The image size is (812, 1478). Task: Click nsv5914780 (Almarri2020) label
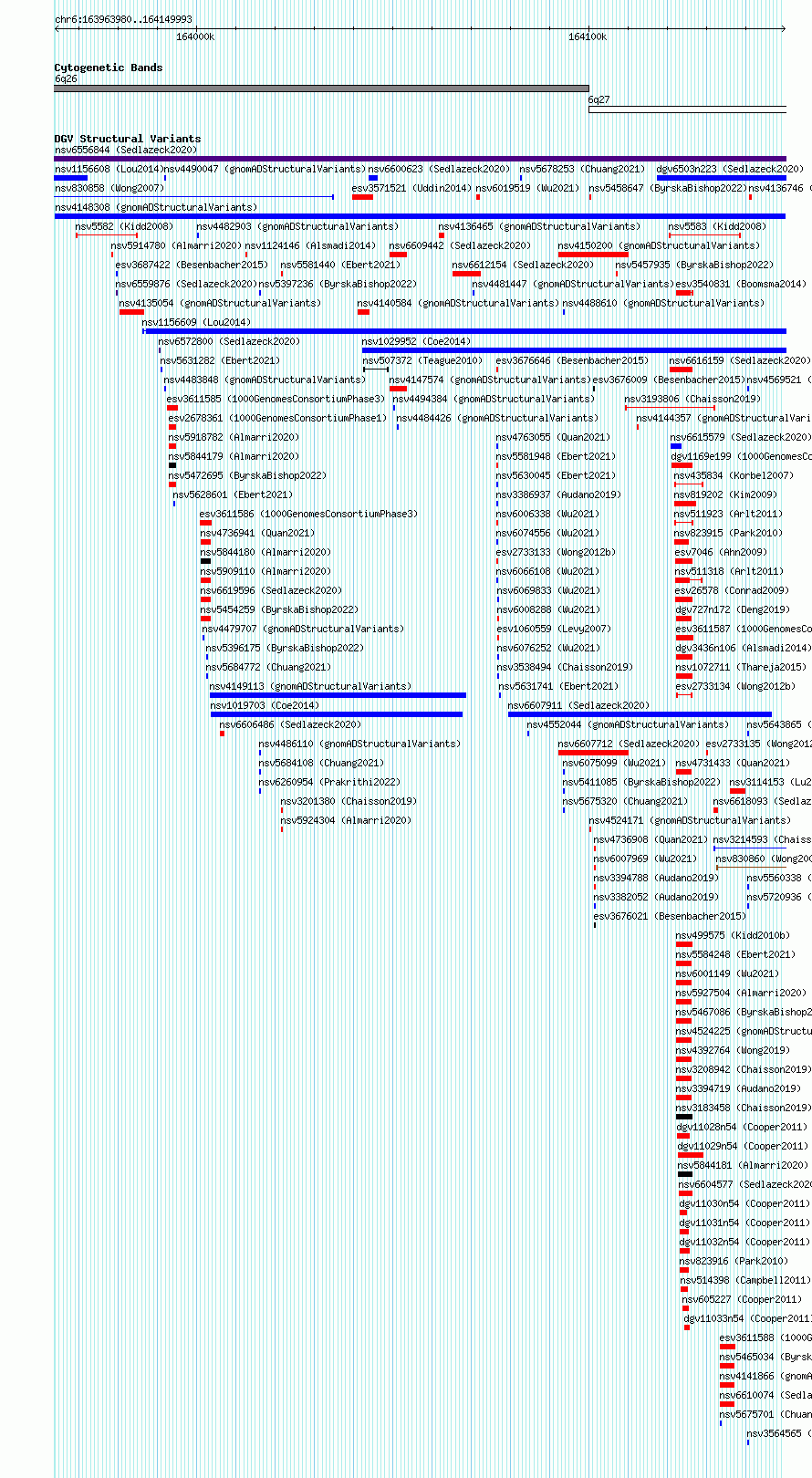tap(176, 245)
